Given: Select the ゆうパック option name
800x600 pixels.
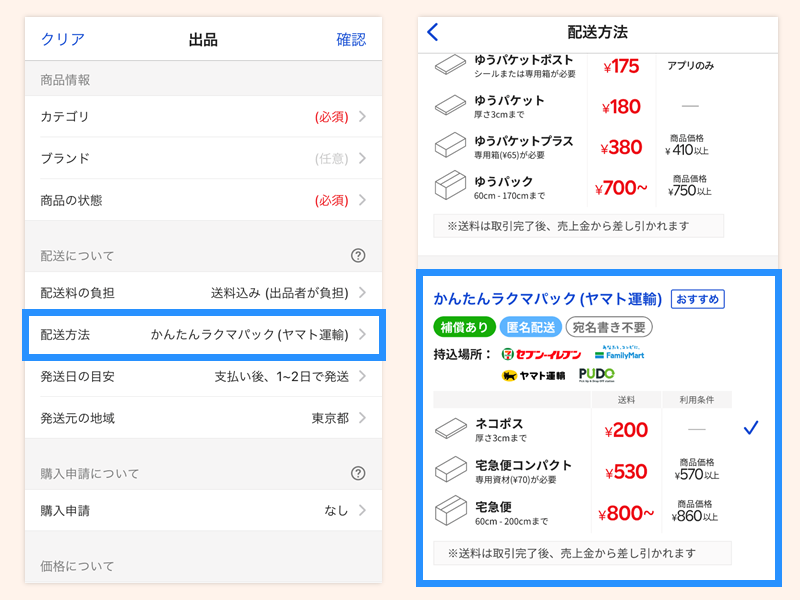Looking at the screenshot, I should pyautogui.click(x=504, y=181).
